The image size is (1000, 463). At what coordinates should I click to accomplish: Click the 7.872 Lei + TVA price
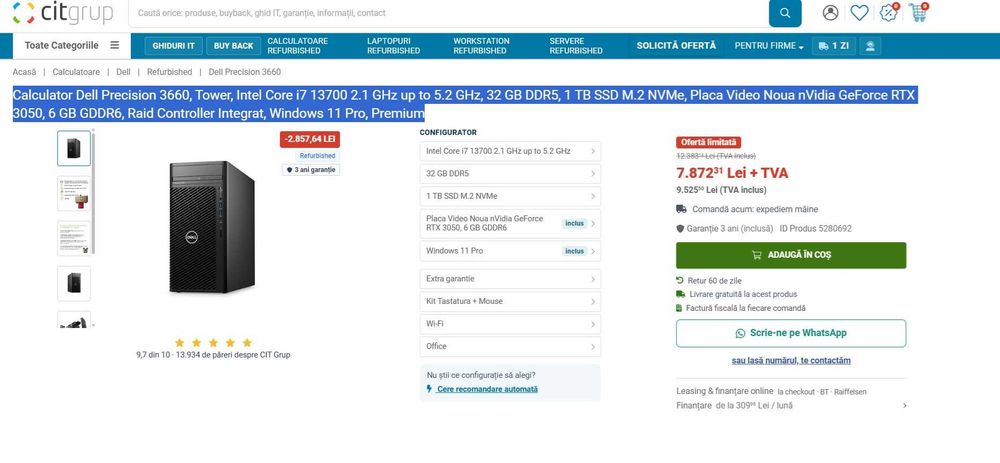pos(732,173)
